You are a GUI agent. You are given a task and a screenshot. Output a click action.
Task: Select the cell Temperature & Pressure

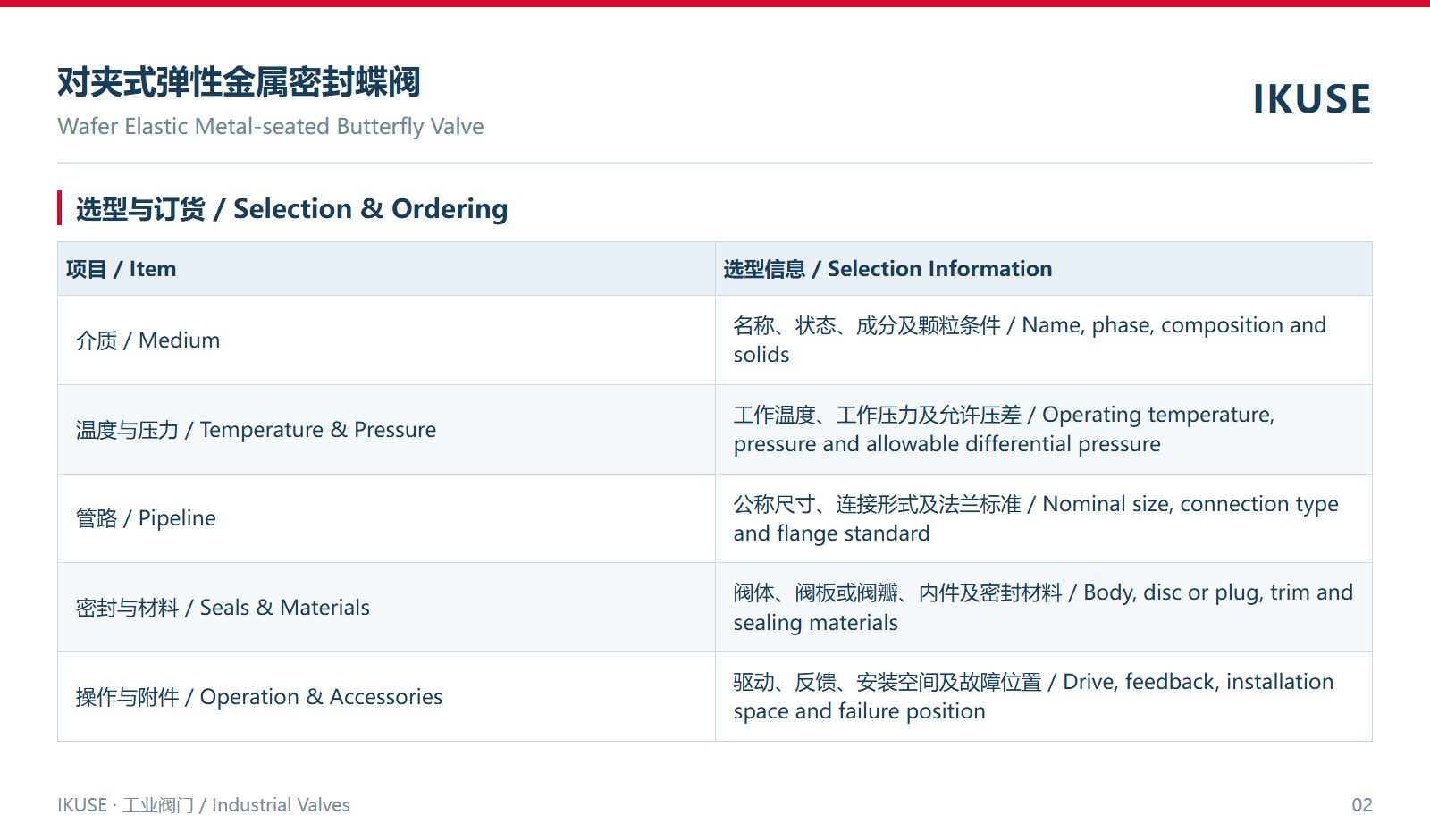coord(386,430)
